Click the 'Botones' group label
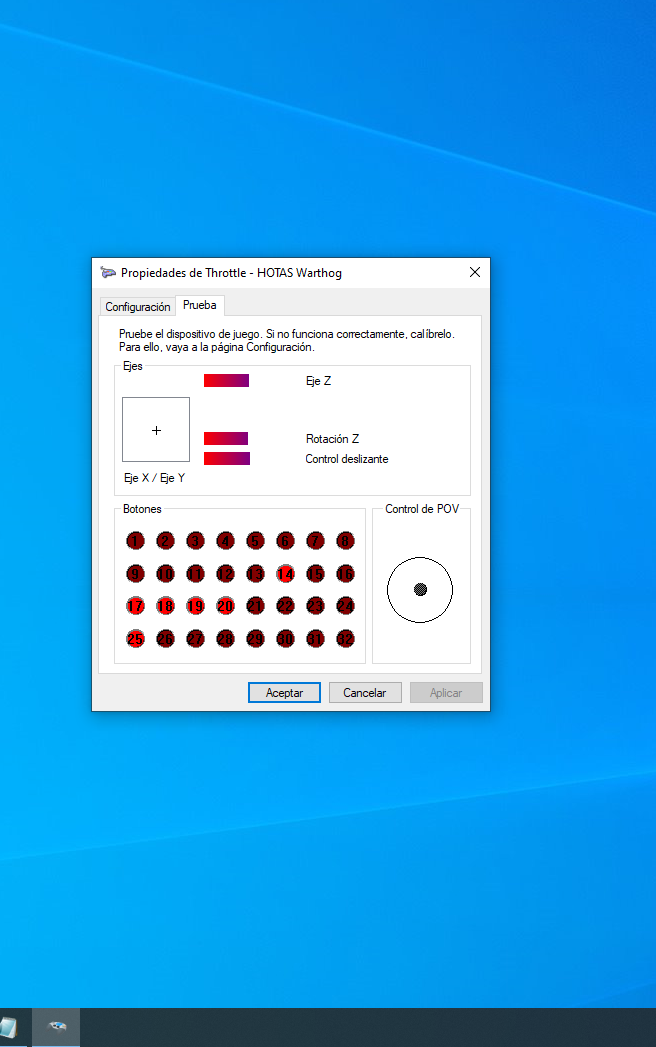Screen dimensions: 656x1047 [142, 509]
